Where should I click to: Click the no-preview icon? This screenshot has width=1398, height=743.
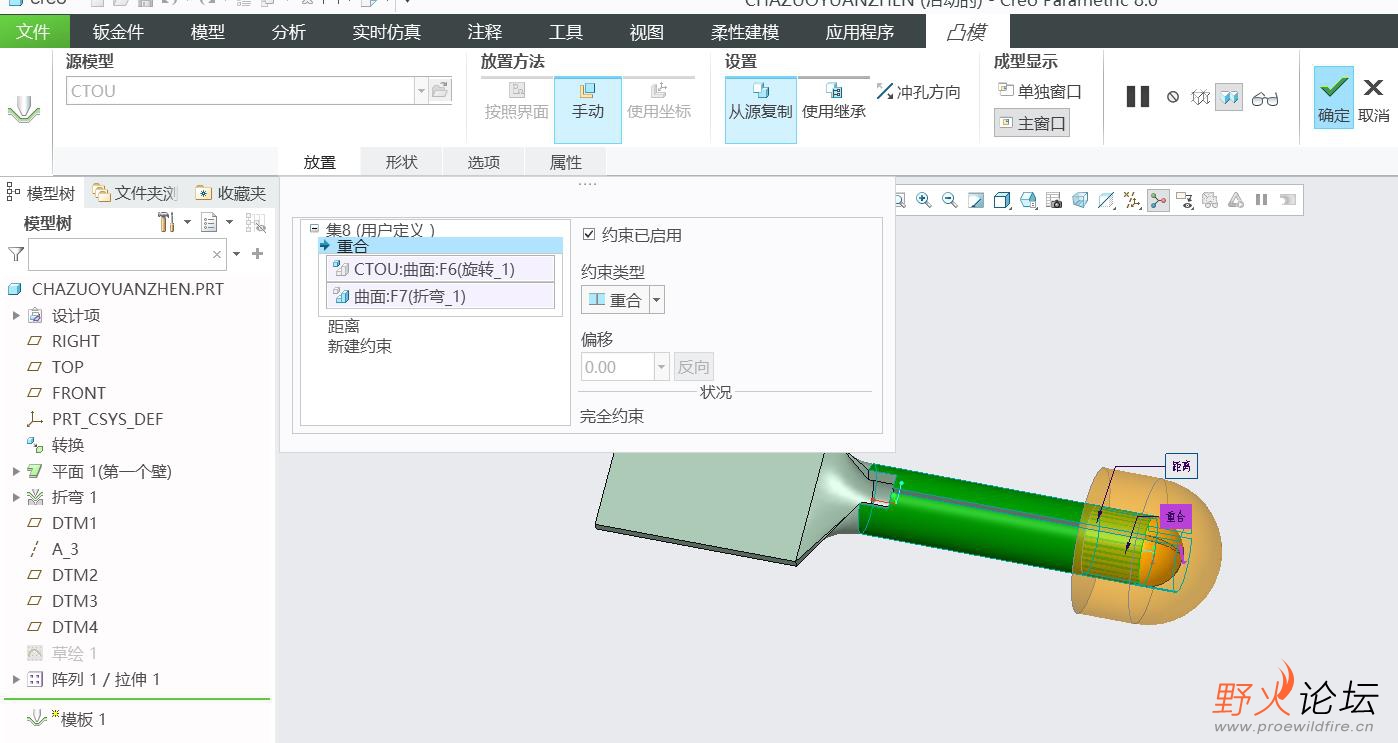1173,98
